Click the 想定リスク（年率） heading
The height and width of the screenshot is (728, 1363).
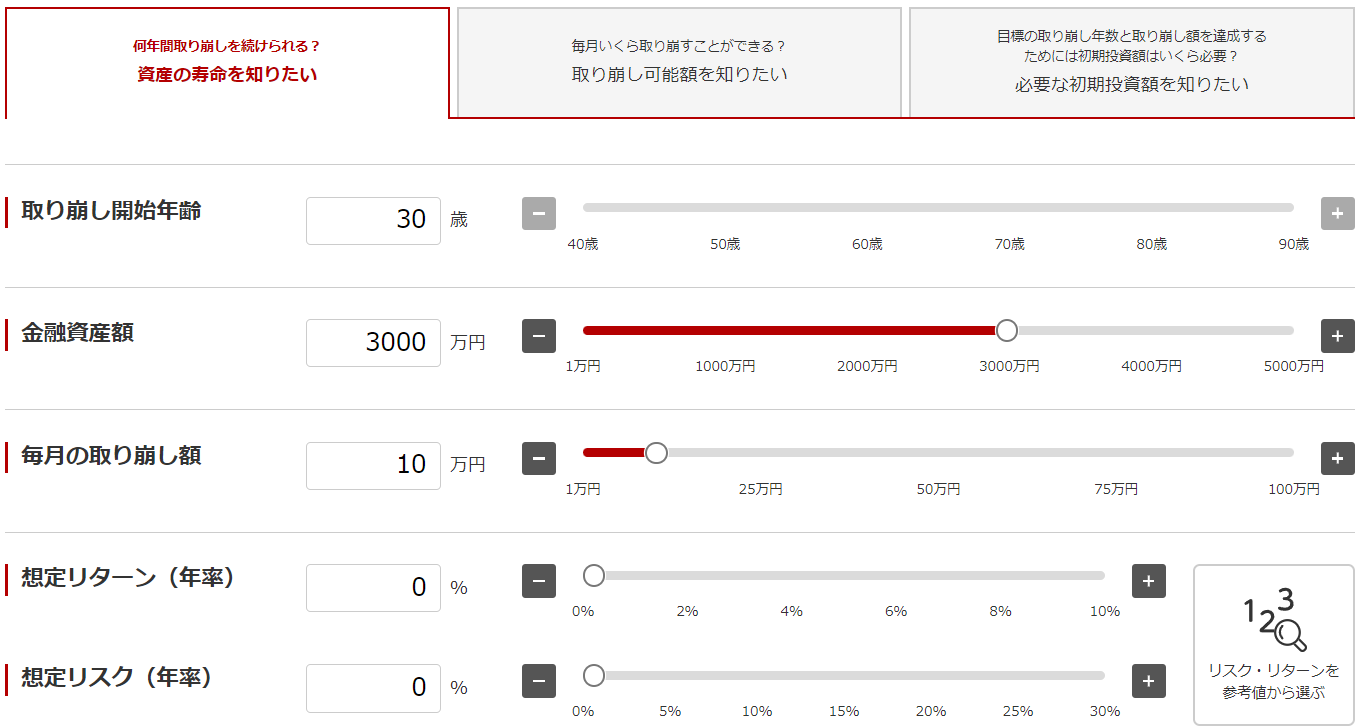117,678
